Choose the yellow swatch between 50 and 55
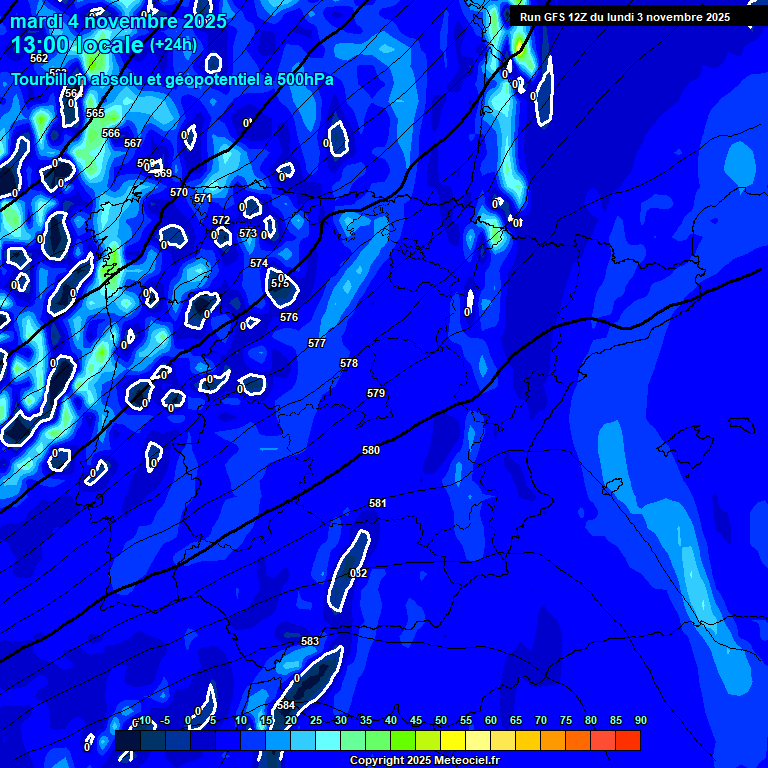Viewport: 768px width, 768px height. click(x=453, y=741)
